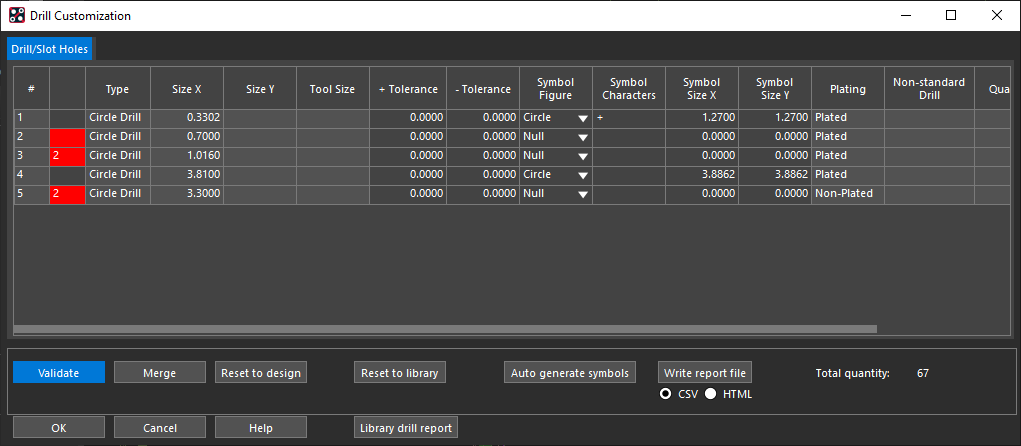1021x446 pixels.
Task: Click the Tool Size column header
Action: pos(333,89)
